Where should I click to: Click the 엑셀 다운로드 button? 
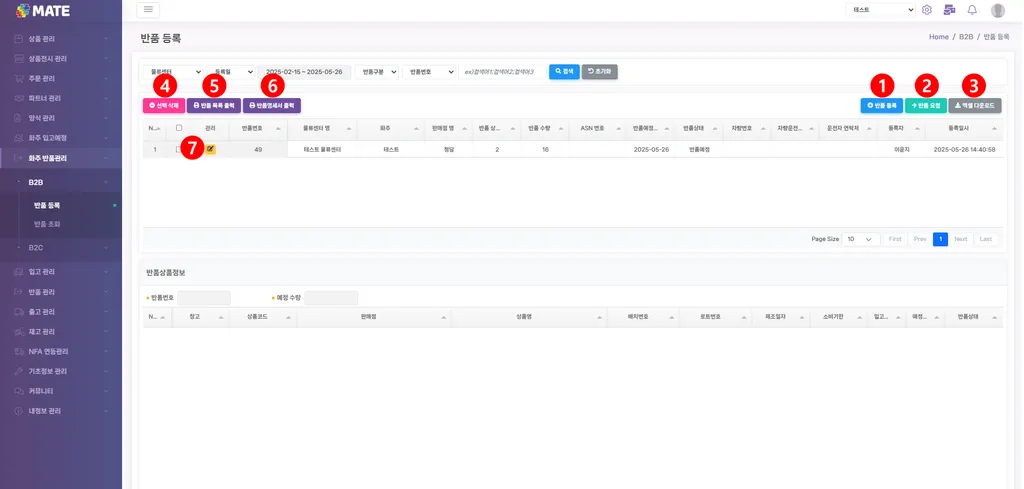[x=974, y=105]
